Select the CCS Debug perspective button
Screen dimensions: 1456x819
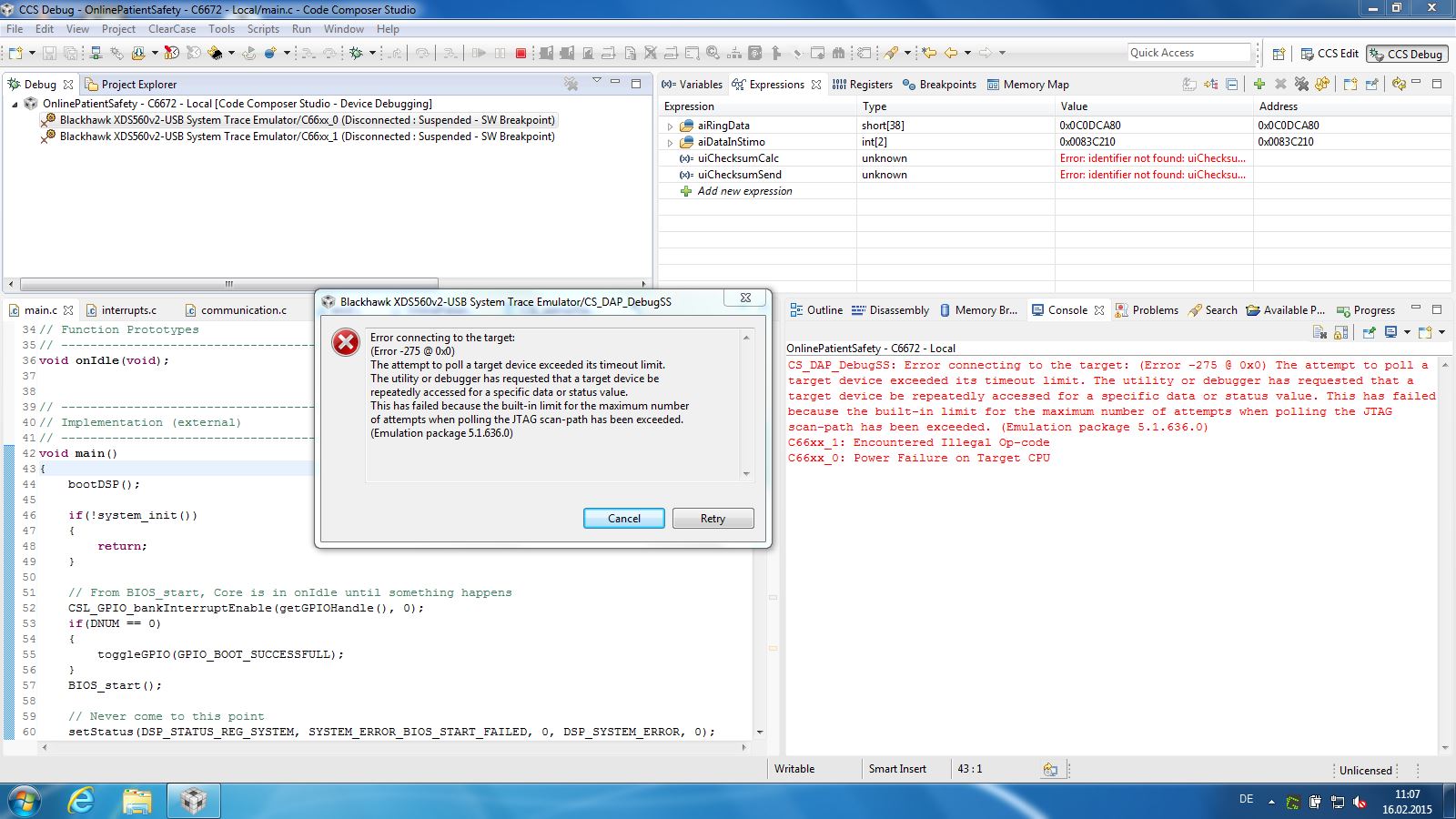tap(1407, 54)
